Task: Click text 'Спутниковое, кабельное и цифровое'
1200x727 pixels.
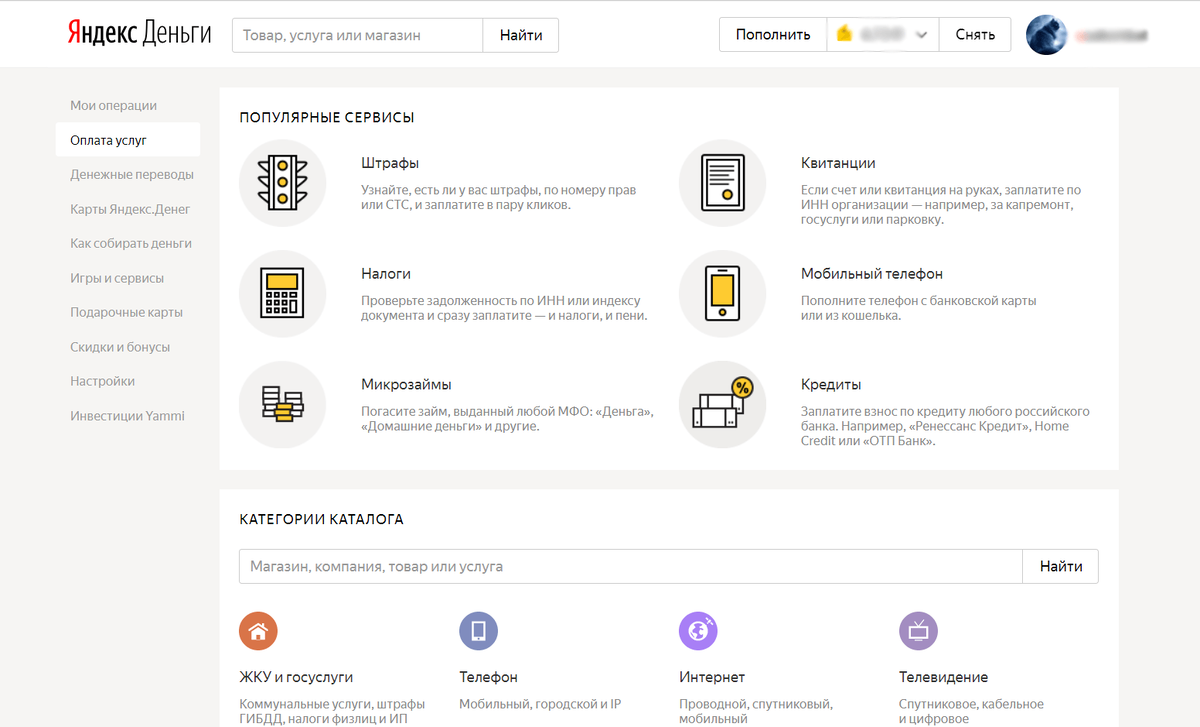Action: [x=971, y=711]
